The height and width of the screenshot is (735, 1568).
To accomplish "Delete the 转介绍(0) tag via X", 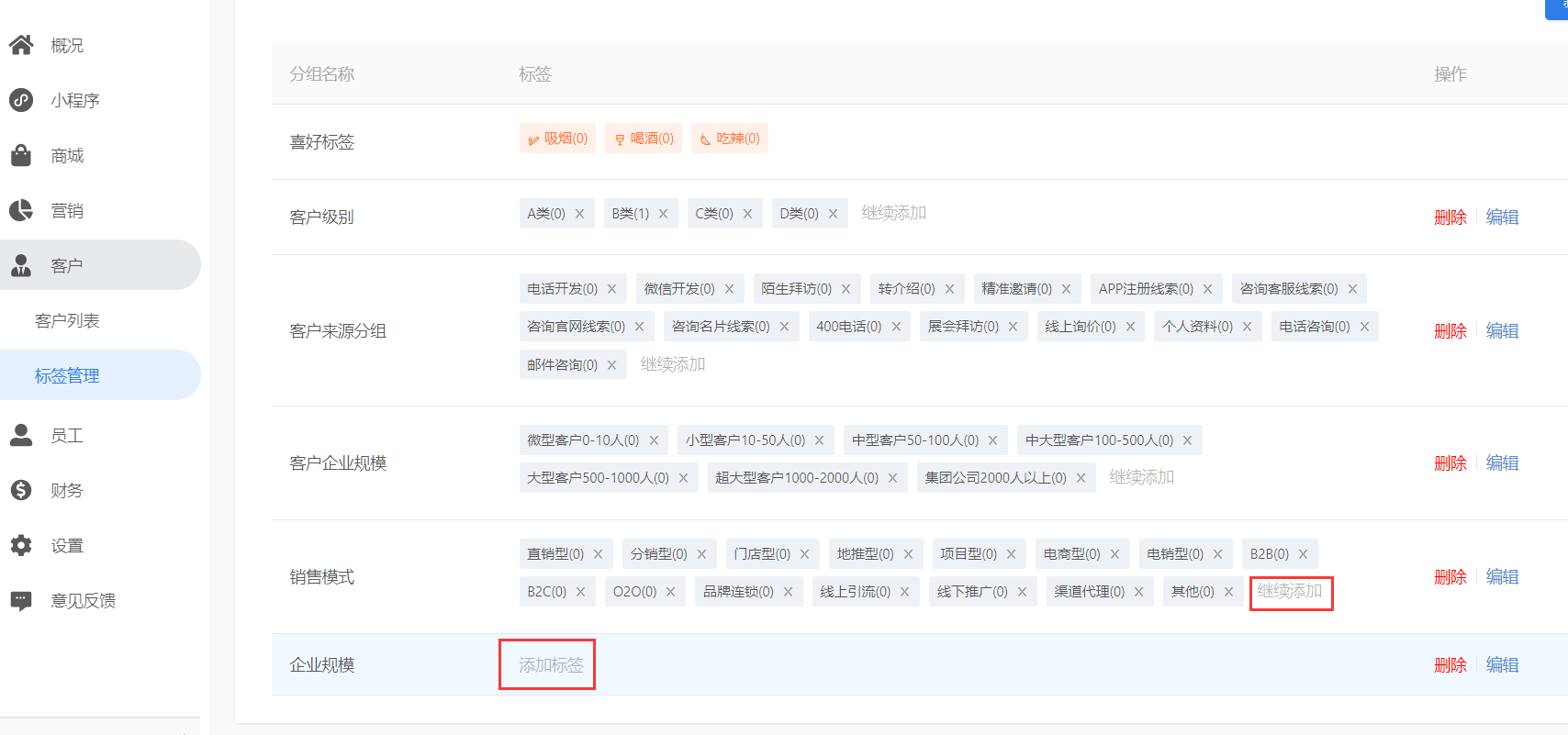I will (950, 289).
